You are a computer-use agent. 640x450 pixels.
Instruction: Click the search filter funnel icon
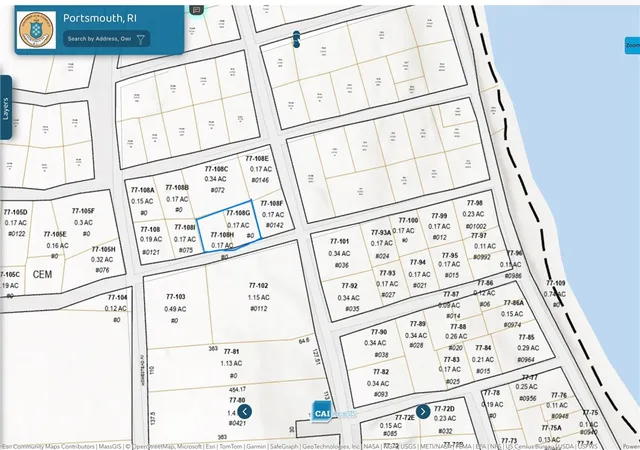pyautogui.click(x=140, y=39)
